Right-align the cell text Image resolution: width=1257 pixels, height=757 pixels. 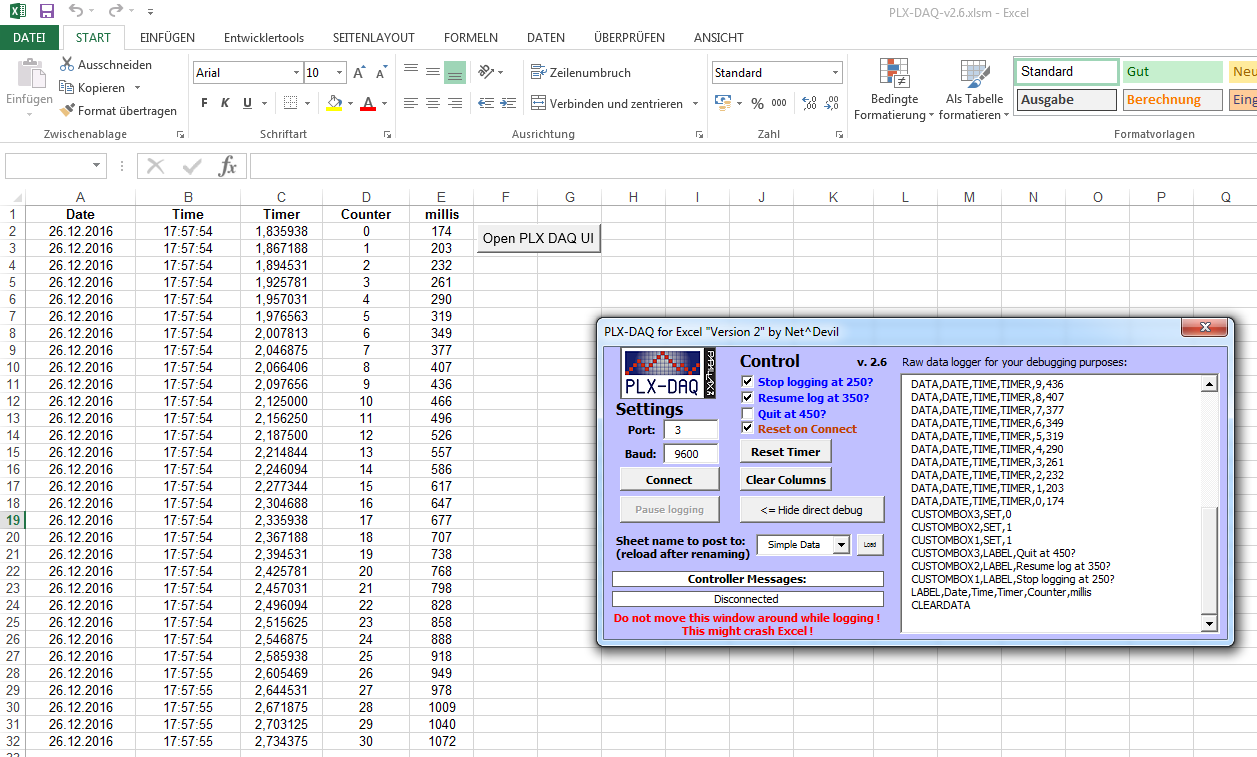(455, 103)
